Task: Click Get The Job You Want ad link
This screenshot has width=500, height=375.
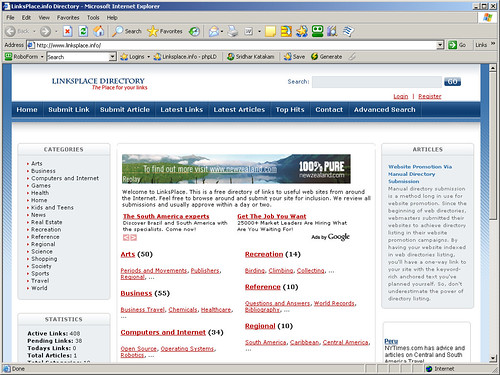Action: pos(272,216)
